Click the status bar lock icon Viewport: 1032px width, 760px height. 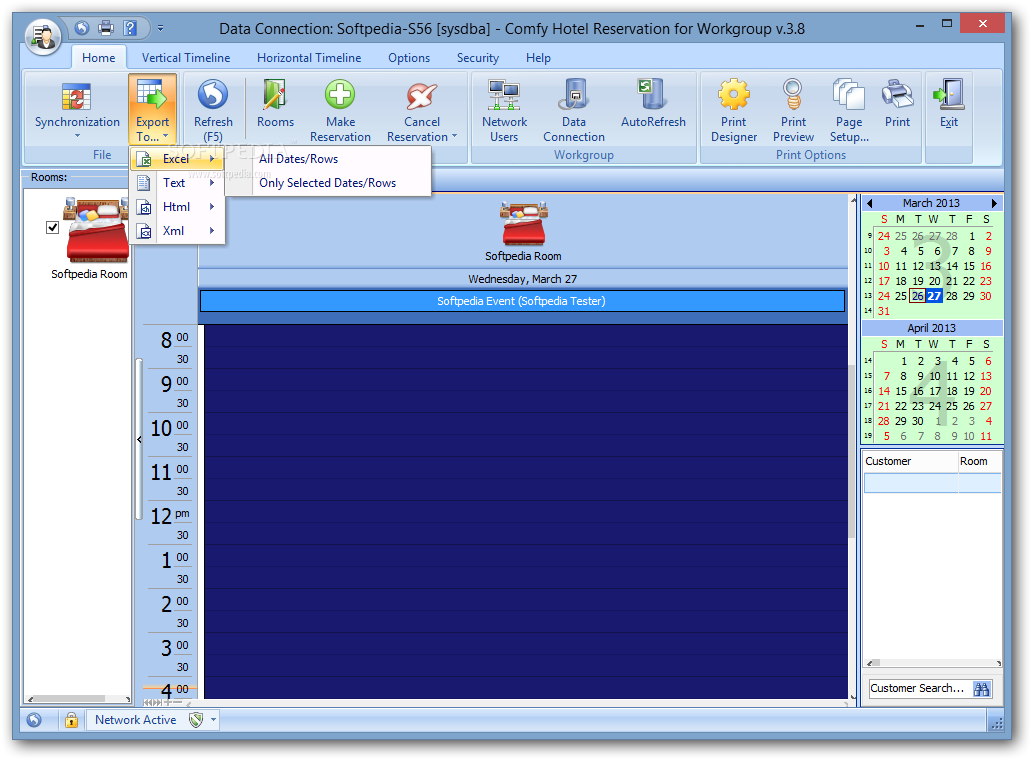click(x=71, y=720)
